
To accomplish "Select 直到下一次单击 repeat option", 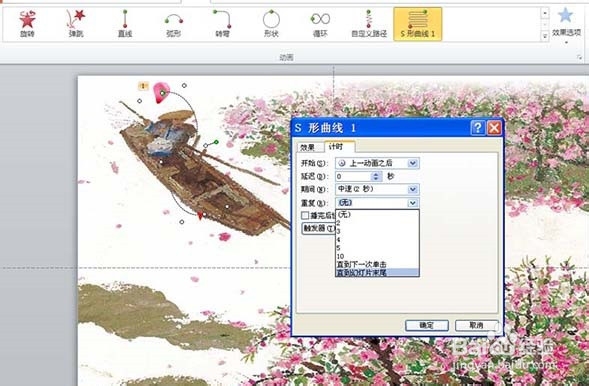I will (377, 264).
